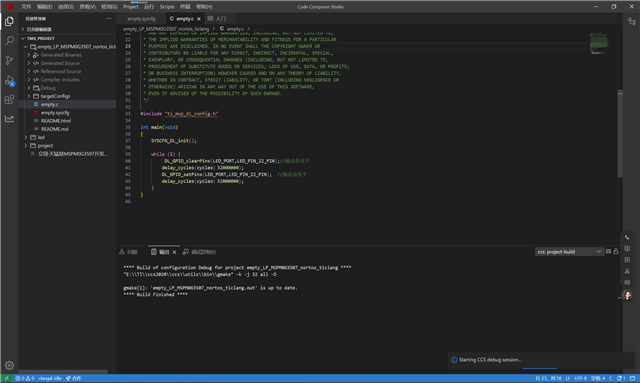
Task: Open the ccs: project-build output channel dropdown
Action: click(x=569, y=252)
